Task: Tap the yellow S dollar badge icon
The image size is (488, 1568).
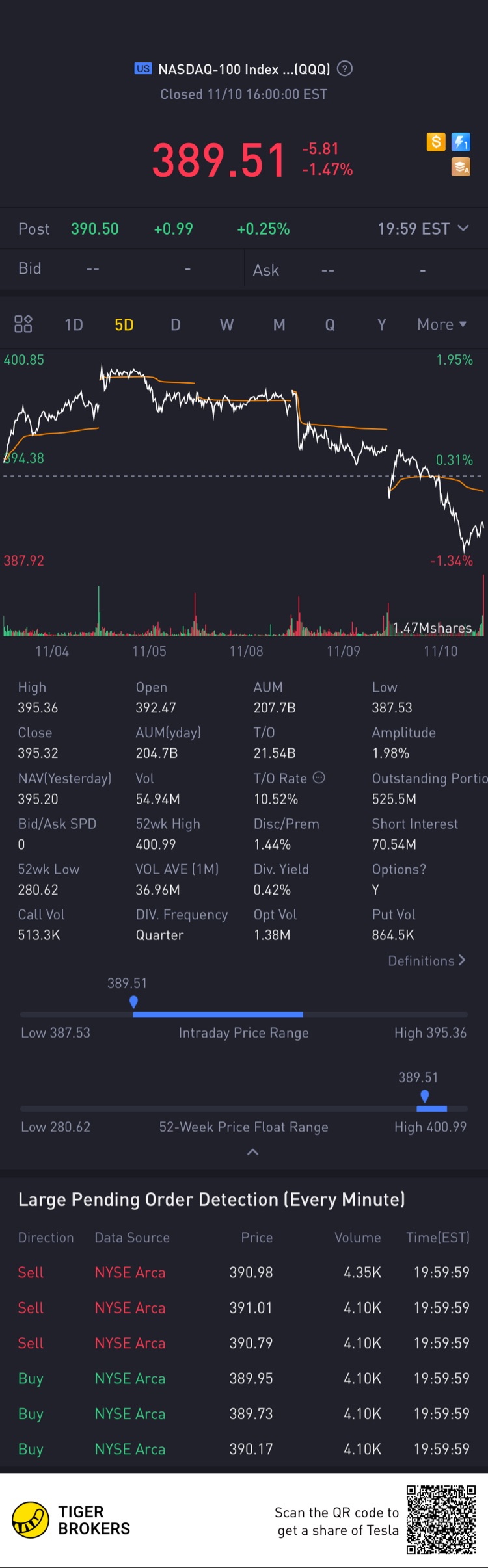Action: tap(436, 142)
